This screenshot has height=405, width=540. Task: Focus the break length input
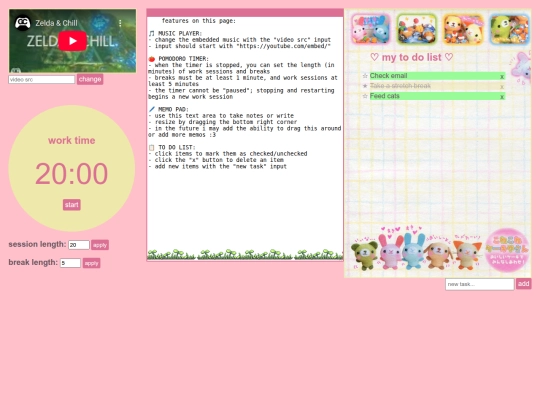pos(70,263)
